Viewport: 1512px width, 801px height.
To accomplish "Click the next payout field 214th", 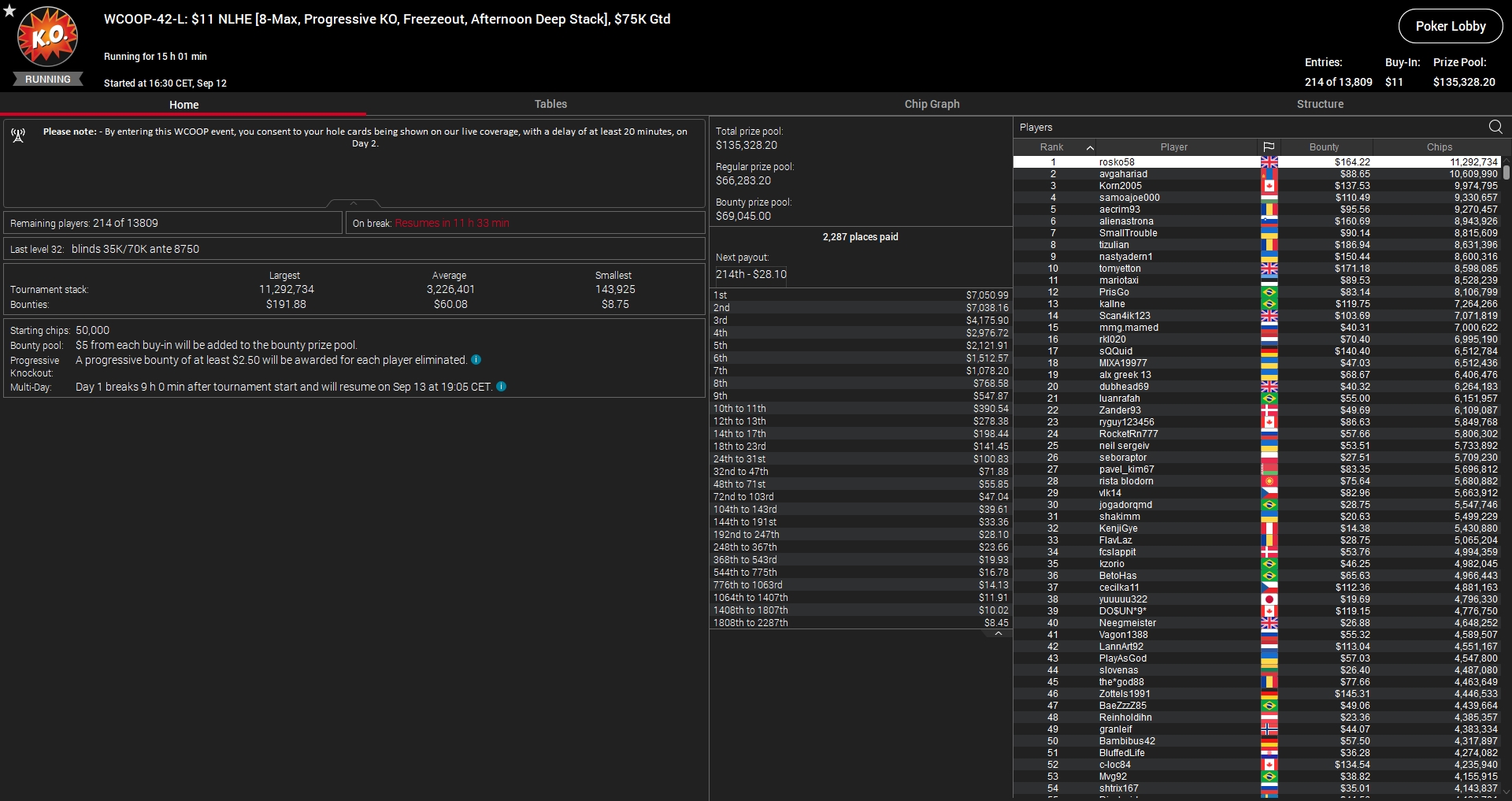I will [750, 274].
